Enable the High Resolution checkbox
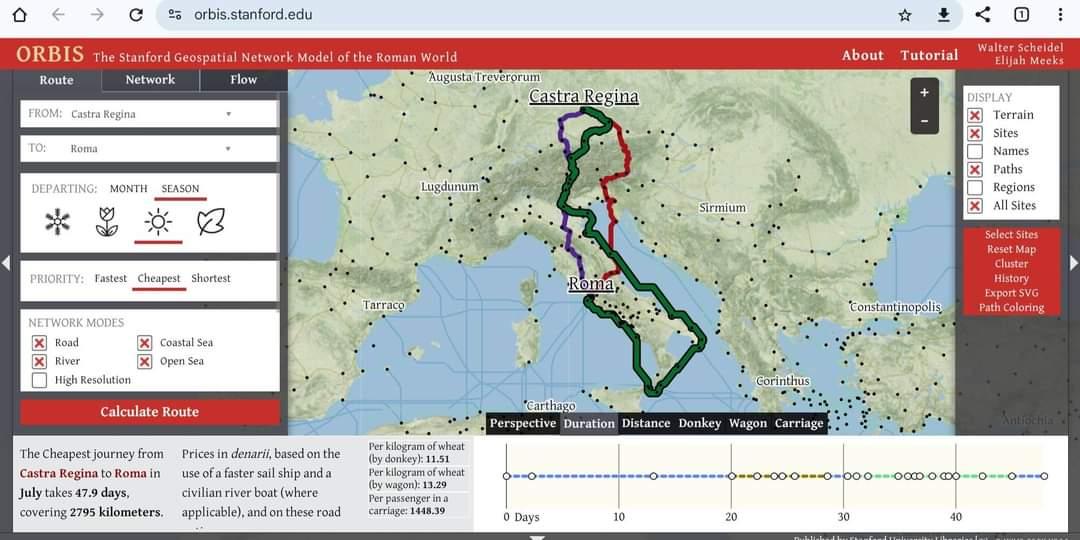The image size is (1080, 540). point(39,380)
